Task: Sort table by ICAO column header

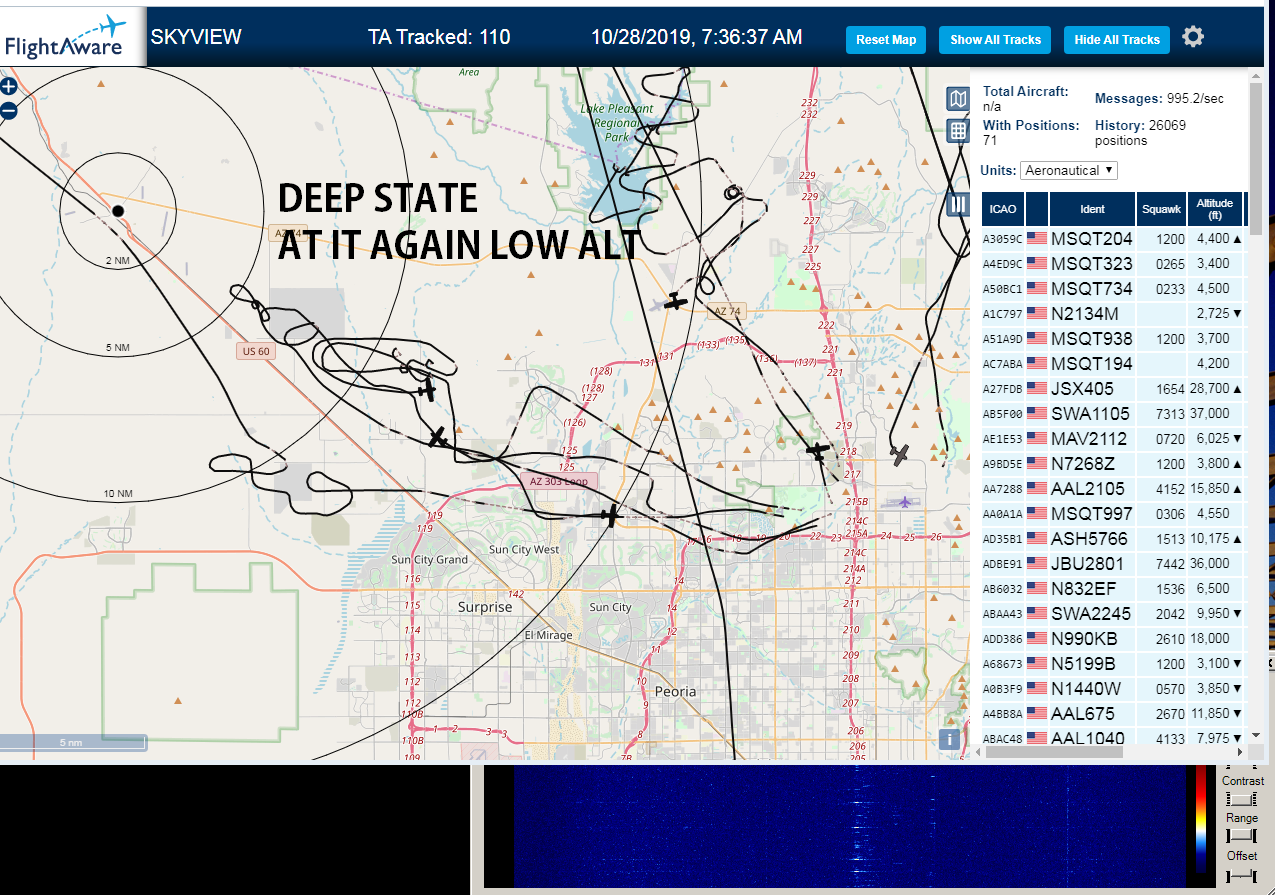Action: 1003,209
